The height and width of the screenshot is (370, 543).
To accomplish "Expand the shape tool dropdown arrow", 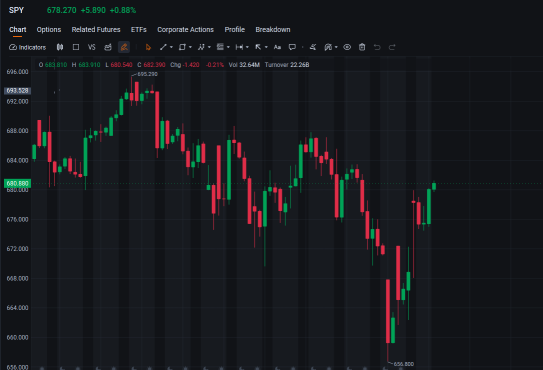I will pyautogui.click(x=190, y=47).
